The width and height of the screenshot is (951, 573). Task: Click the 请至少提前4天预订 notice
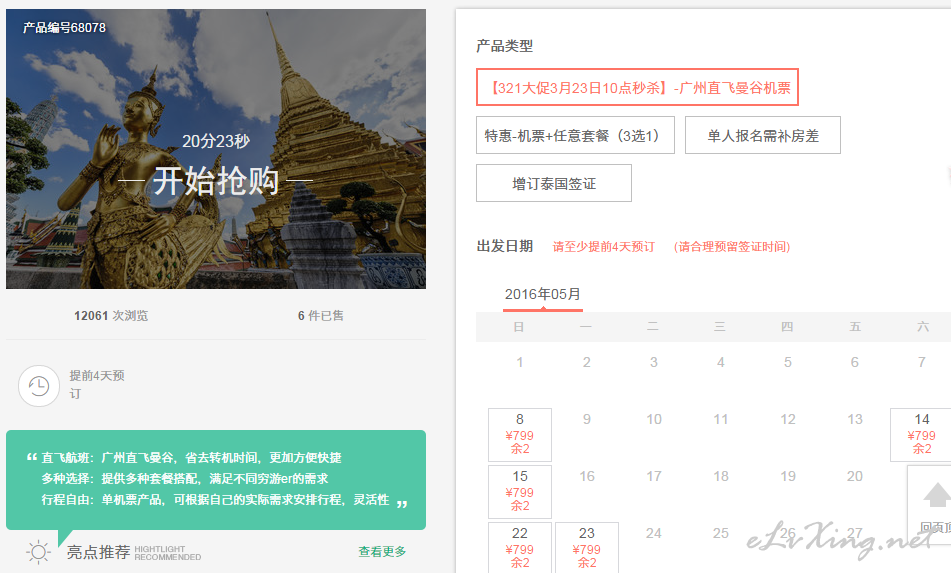pyautogui.click(x=603, y=246)
